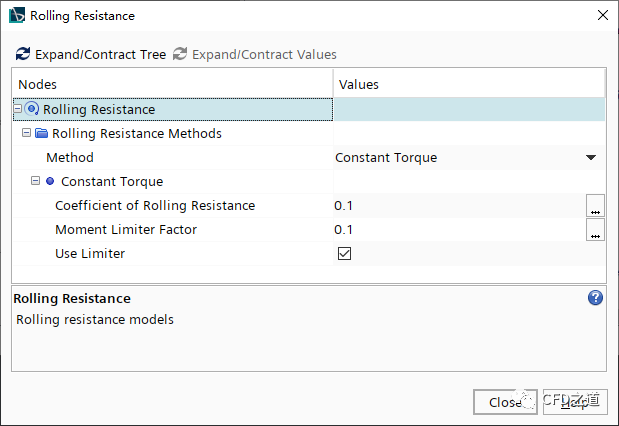Viewport: 619px width, 426px height.
Task: Select the Method row in tree
Action: 70,157
